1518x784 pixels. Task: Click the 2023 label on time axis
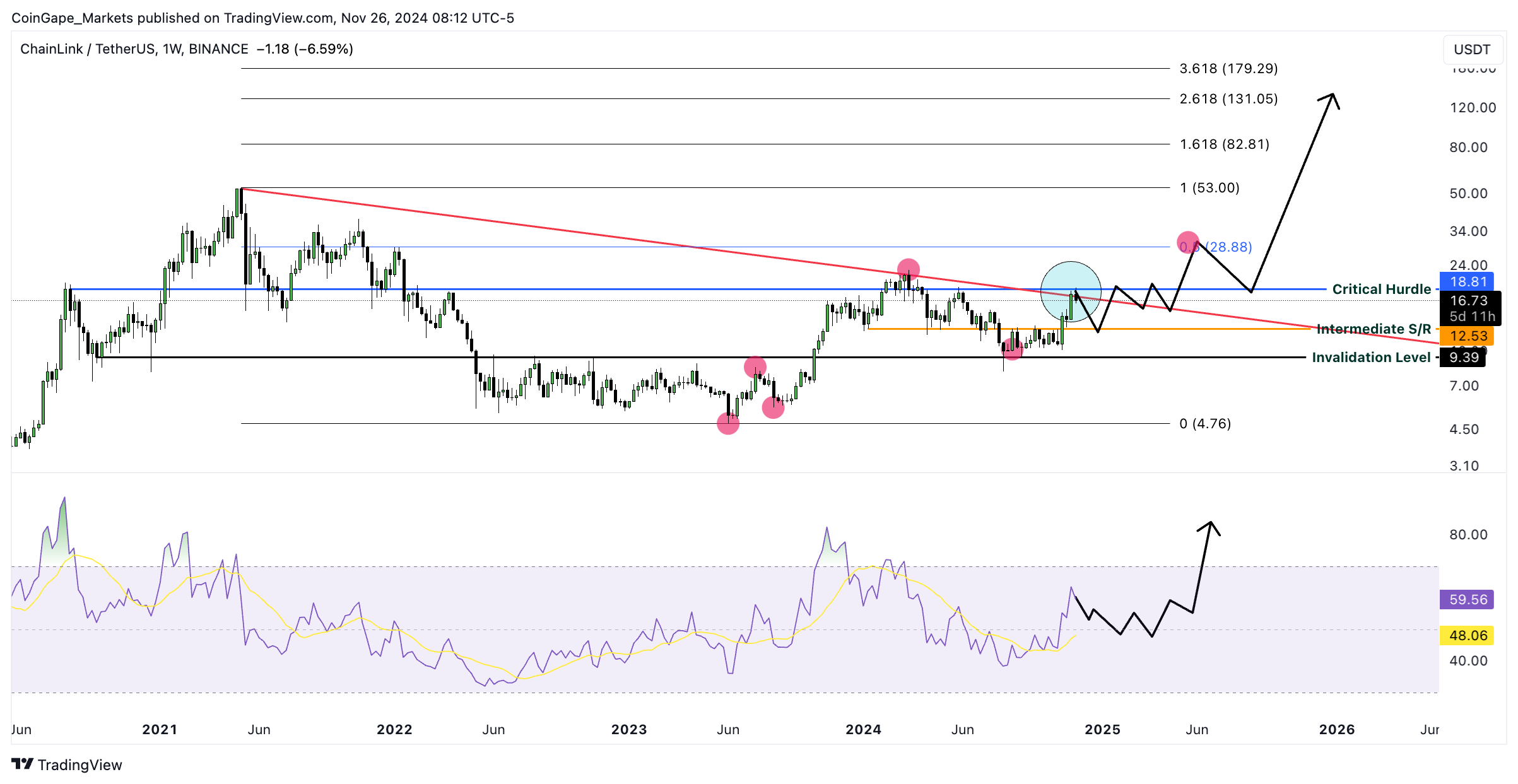point(629,729)
